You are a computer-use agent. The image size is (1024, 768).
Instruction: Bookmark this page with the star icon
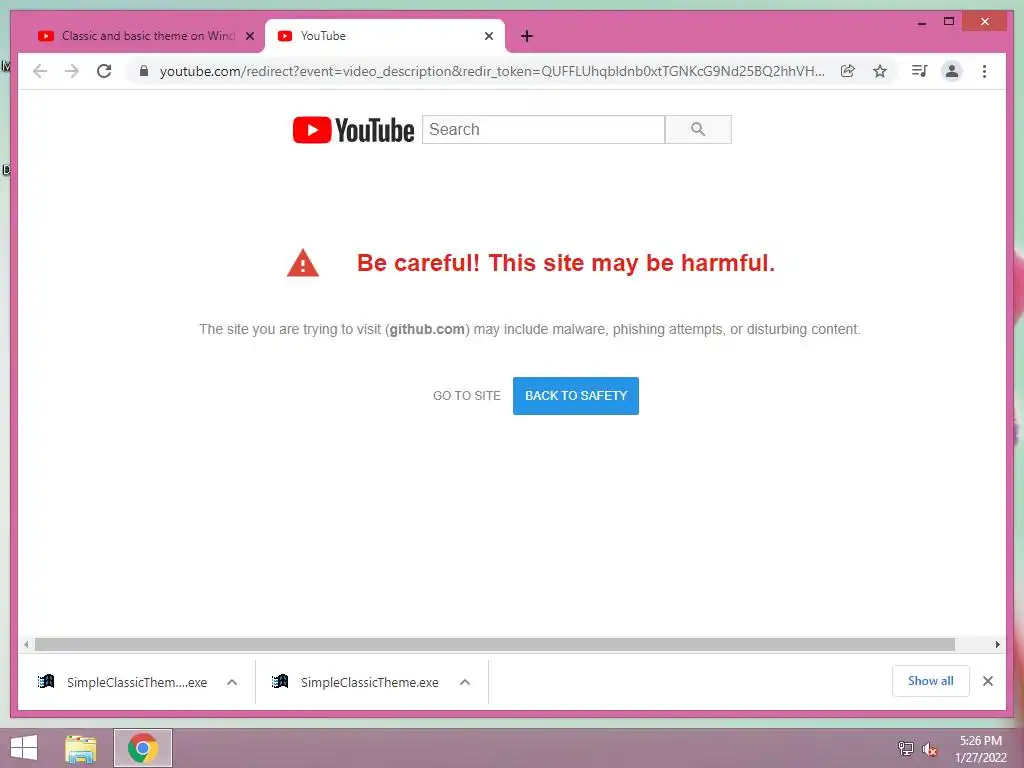click(x=880, y=71)
